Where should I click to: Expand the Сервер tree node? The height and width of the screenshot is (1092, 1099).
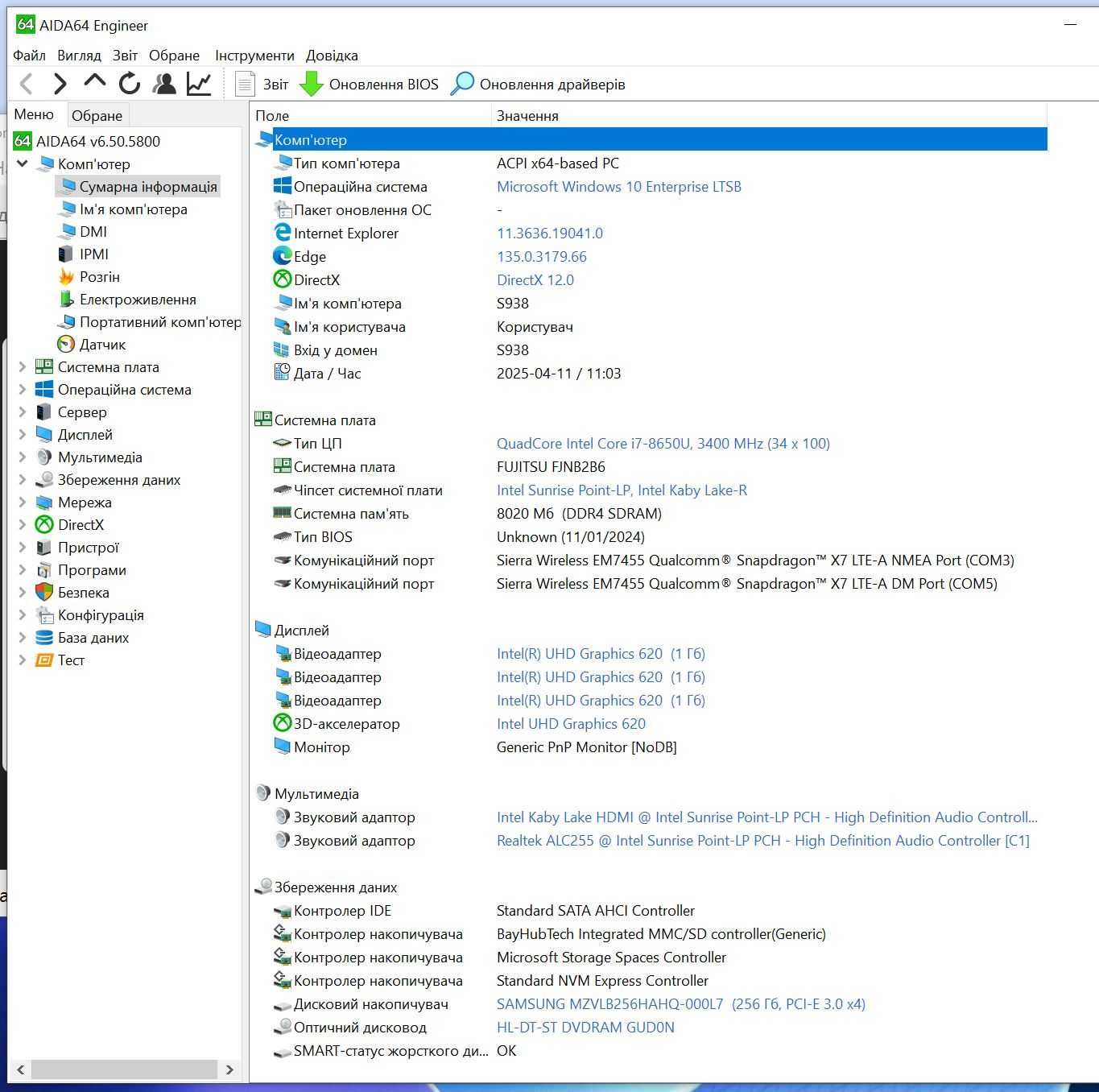pyautogui.click(x=23, y=412)
